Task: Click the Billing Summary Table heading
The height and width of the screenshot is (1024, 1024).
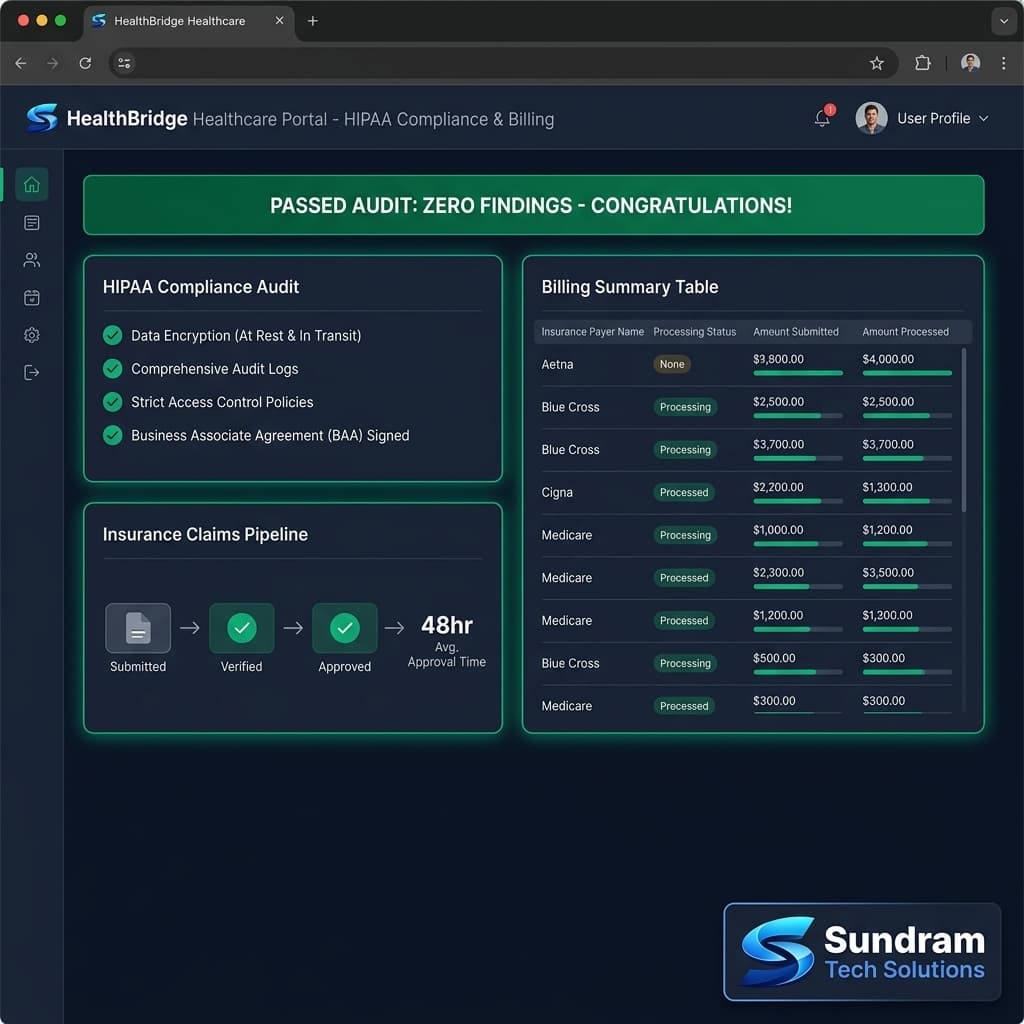Action: [x=630, y=287]
